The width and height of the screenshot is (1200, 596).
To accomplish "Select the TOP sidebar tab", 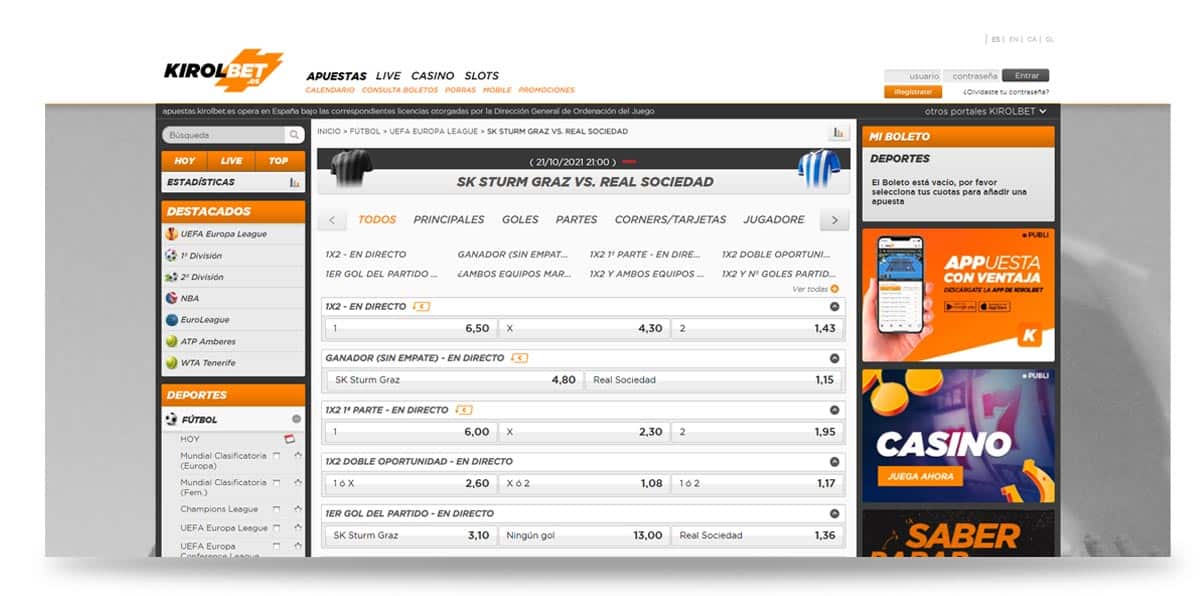I will coord(279,161).
